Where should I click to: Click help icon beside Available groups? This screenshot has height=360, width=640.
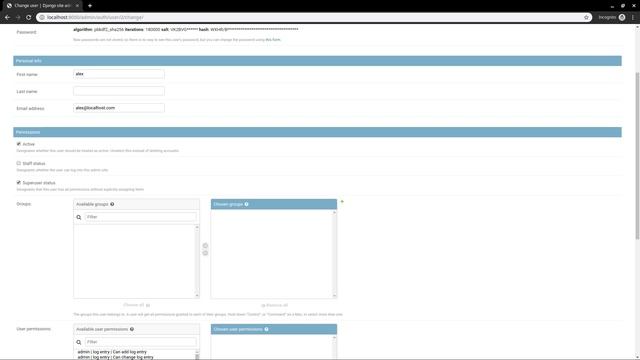tap(112, 204)
